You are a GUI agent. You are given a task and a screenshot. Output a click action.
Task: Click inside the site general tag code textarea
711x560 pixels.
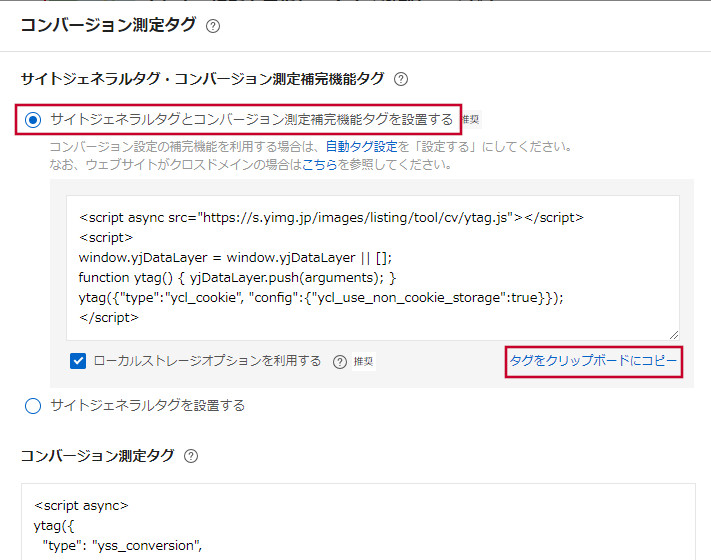[x=373, y=268]
